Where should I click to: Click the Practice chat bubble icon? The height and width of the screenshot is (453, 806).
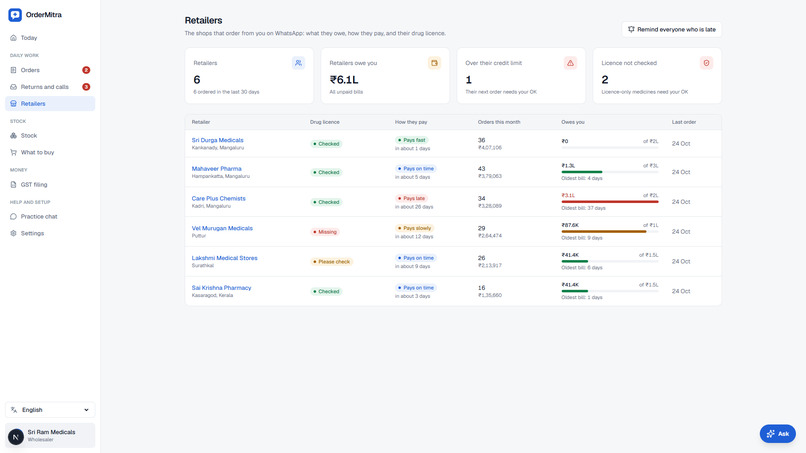coord(13,216)
